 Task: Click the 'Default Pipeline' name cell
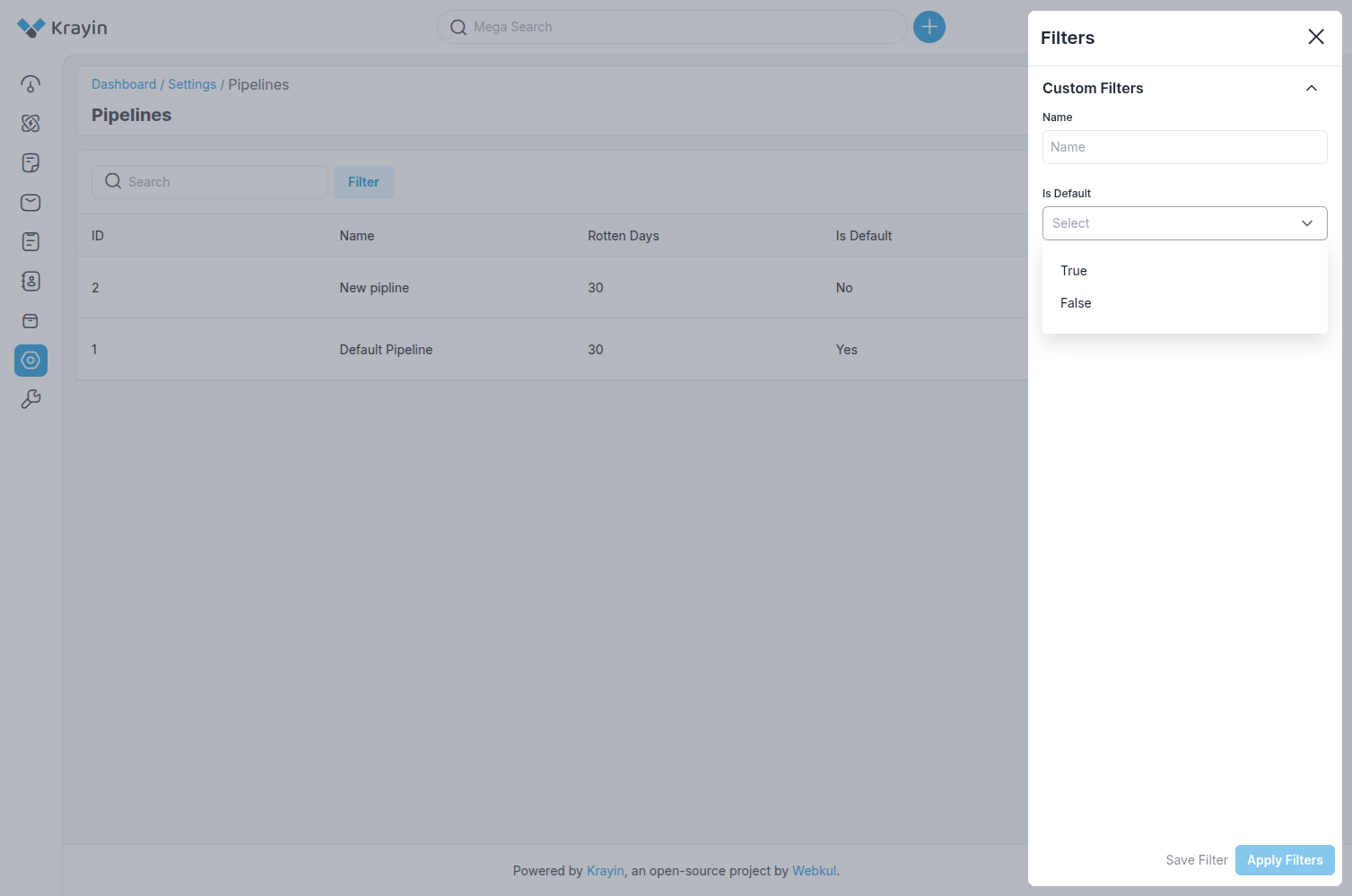point(386,350)
